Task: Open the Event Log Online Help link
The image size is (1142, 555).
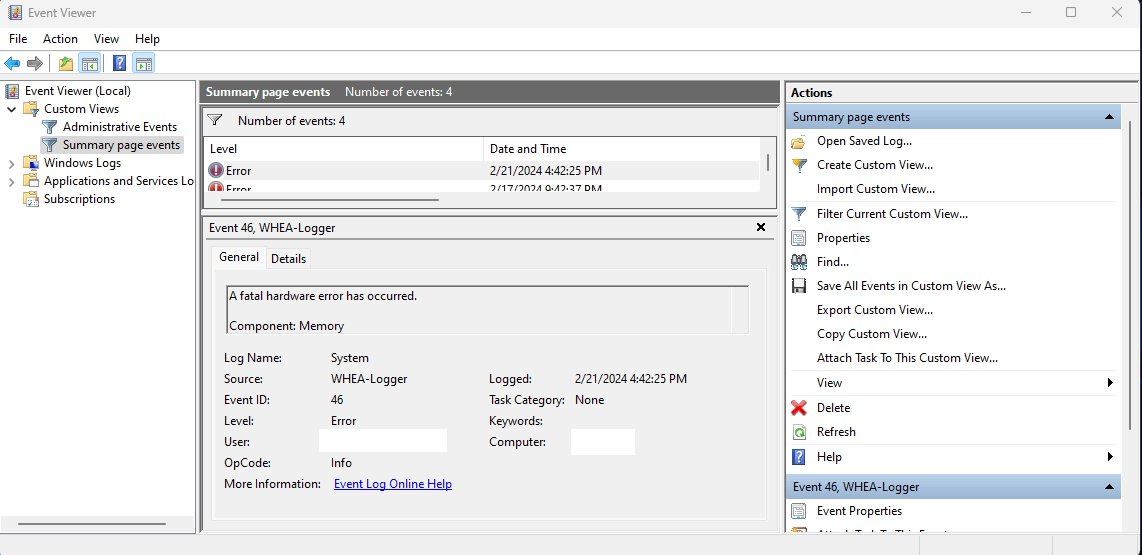Action: (x=393, y=484)
